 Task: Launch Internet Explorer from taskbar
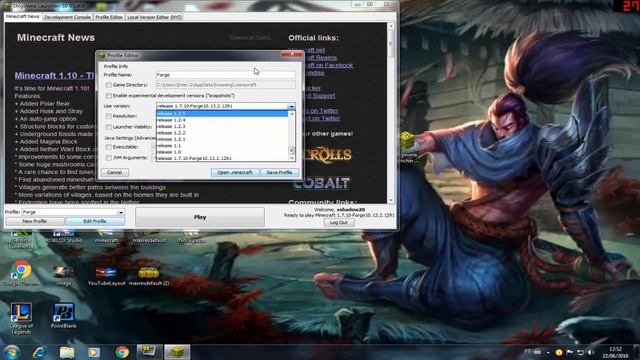(x=39, y=352)
